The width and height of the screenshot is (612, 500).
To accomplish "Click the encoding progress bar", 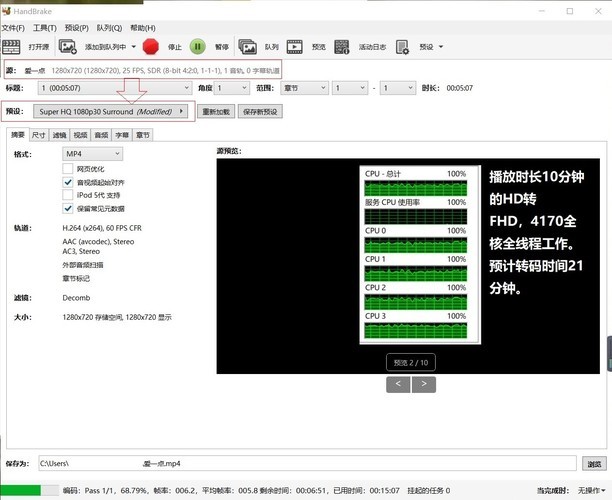I will click(30, 490).
